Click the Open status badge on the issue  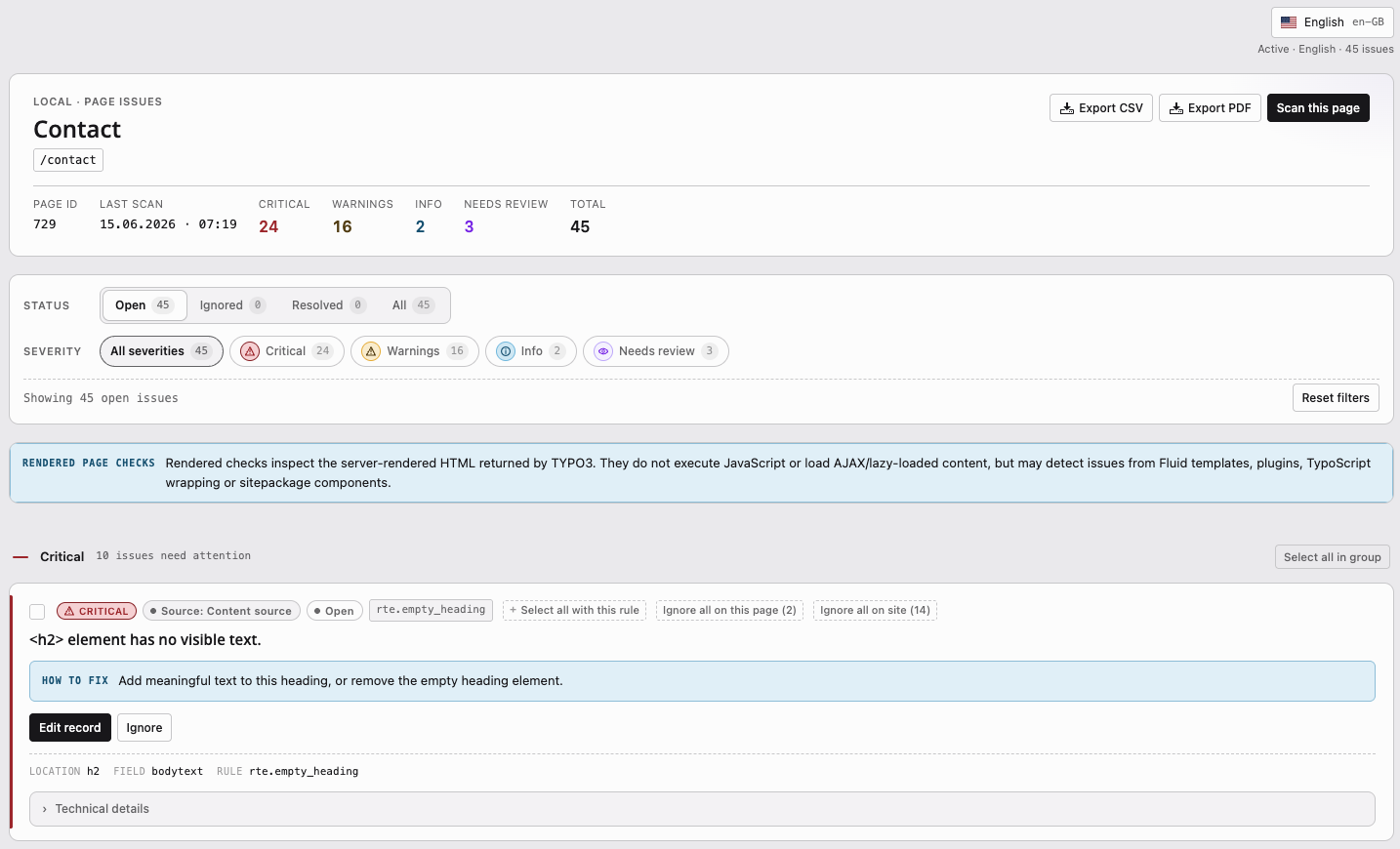tap(335, 611)
